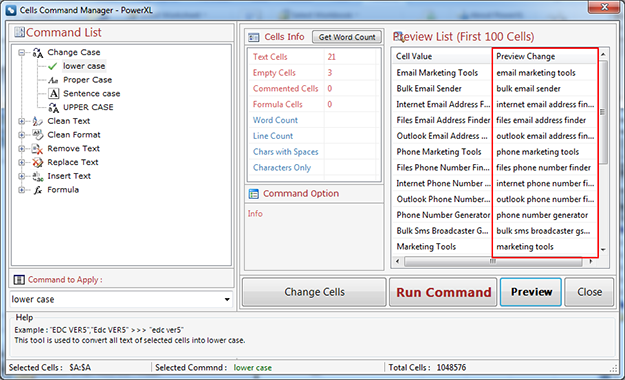Click the preview list scroll up arrow
The width and height of the screenshot is (625, 380).
pos(603,54)
